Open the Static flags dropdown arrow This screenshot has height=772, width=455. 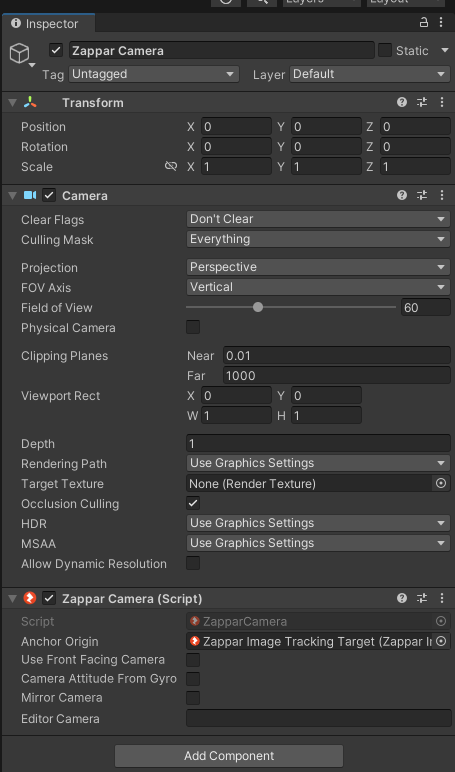pos(445,50)
